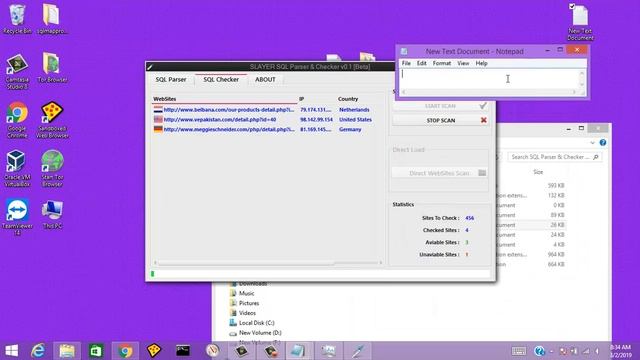Click the help question-mark tray icon
Image resolution: width=640 pixels, height=360 pixels.
pos(539,351)
